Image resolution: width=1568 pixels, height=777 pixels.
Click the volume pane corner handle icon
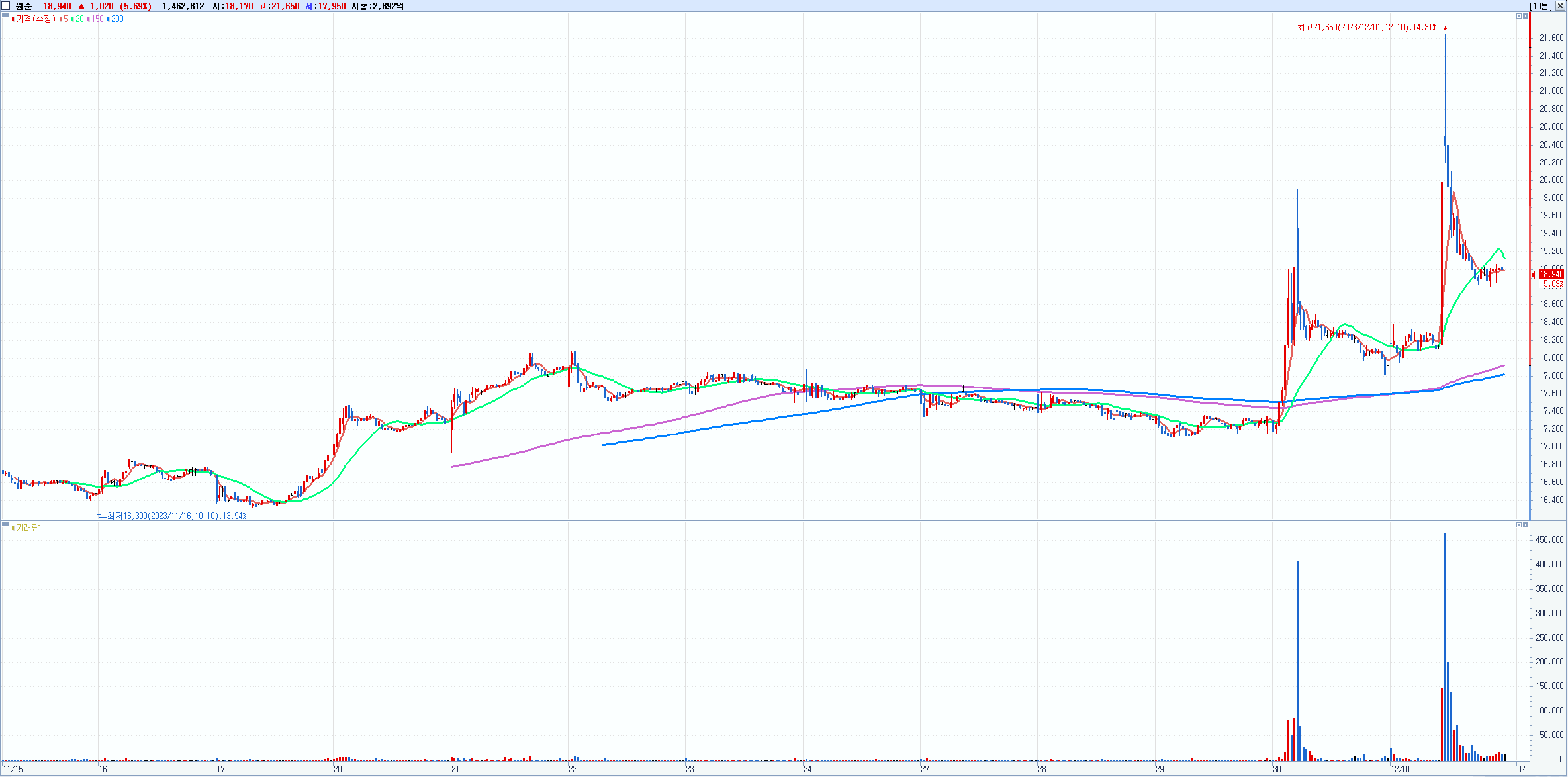(6, 524)
